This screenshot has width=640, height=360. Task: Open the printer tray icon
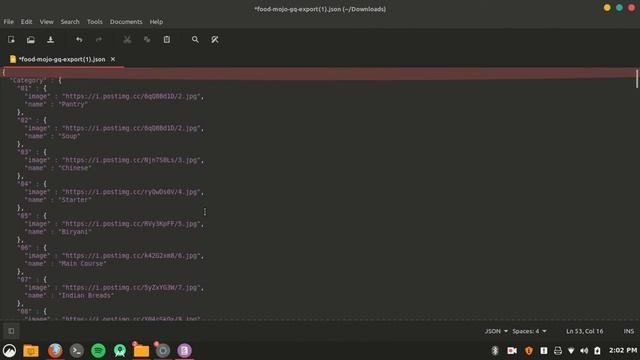coord(558,351)
